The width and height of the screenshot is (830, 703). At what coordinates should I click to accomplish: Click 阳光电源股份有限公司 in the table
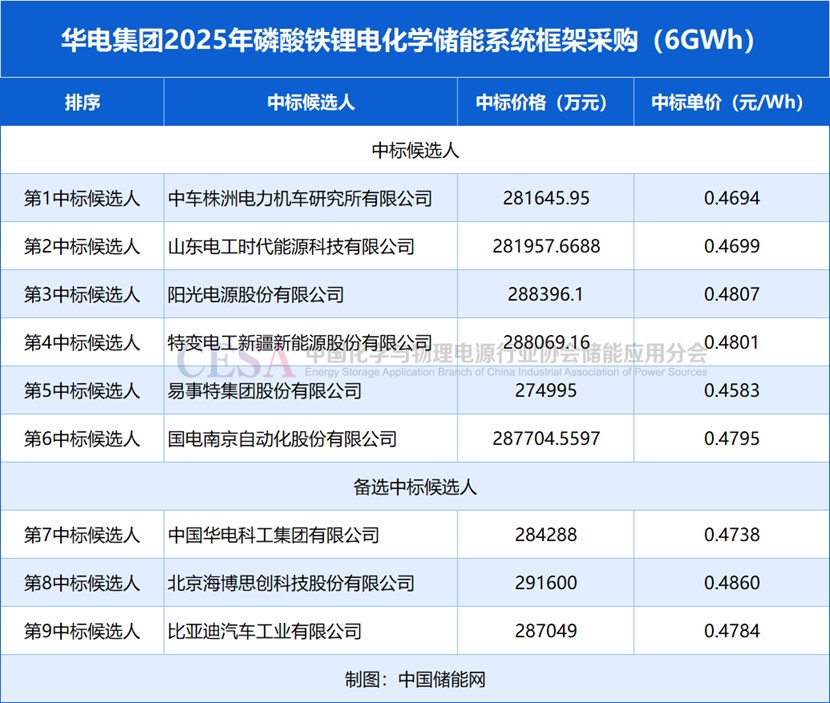255,294
